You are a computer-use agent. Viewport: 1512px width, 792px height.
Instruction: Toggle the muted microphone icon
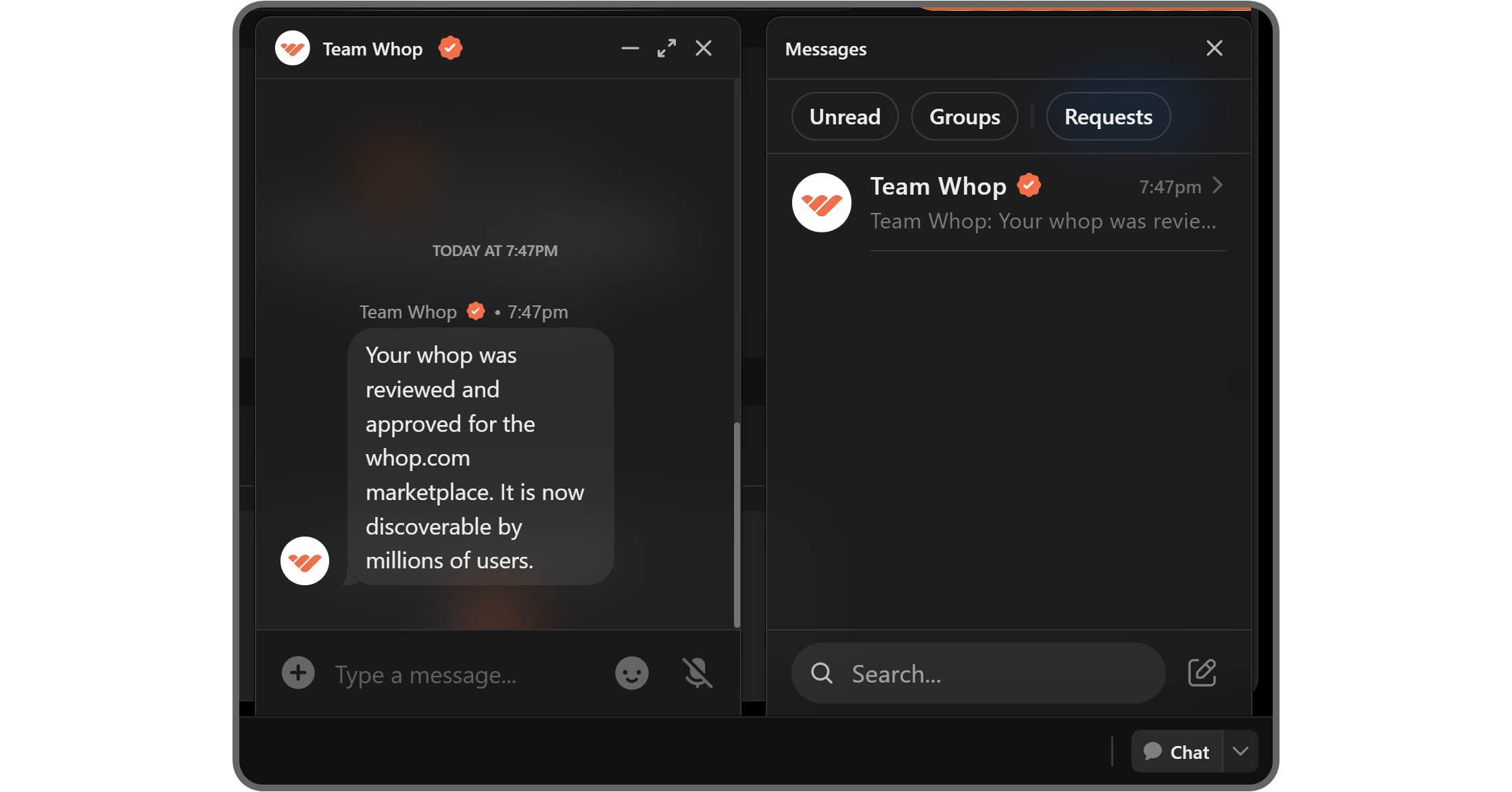coord(697,673)
